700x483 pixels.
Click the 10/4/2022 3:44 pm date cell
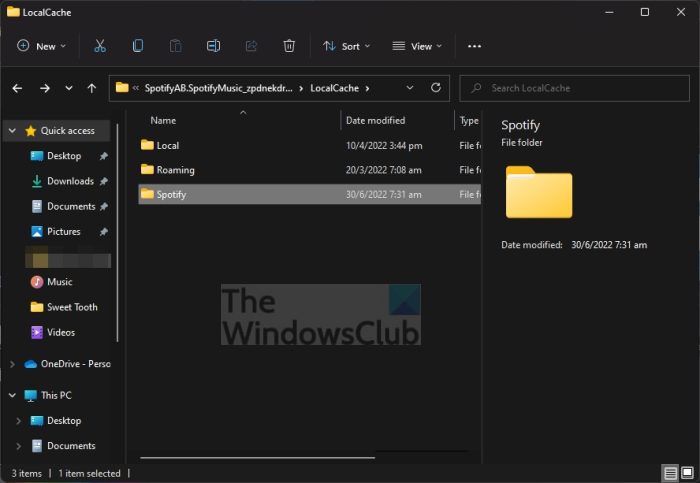click(x=384, y=146)
